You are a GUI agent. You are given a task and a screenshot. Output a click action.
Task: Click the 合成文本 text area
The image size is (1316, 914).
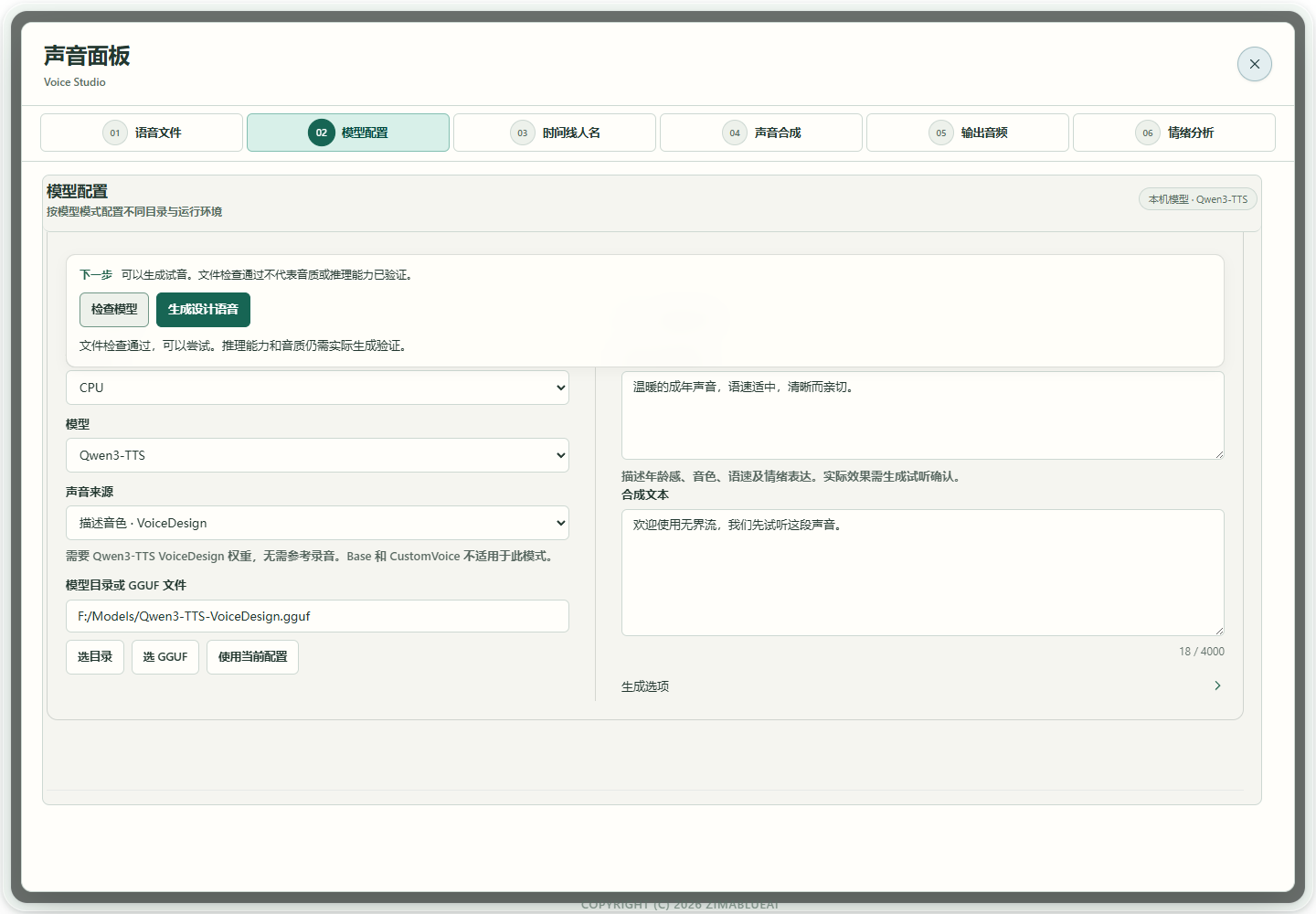[923, 572]
